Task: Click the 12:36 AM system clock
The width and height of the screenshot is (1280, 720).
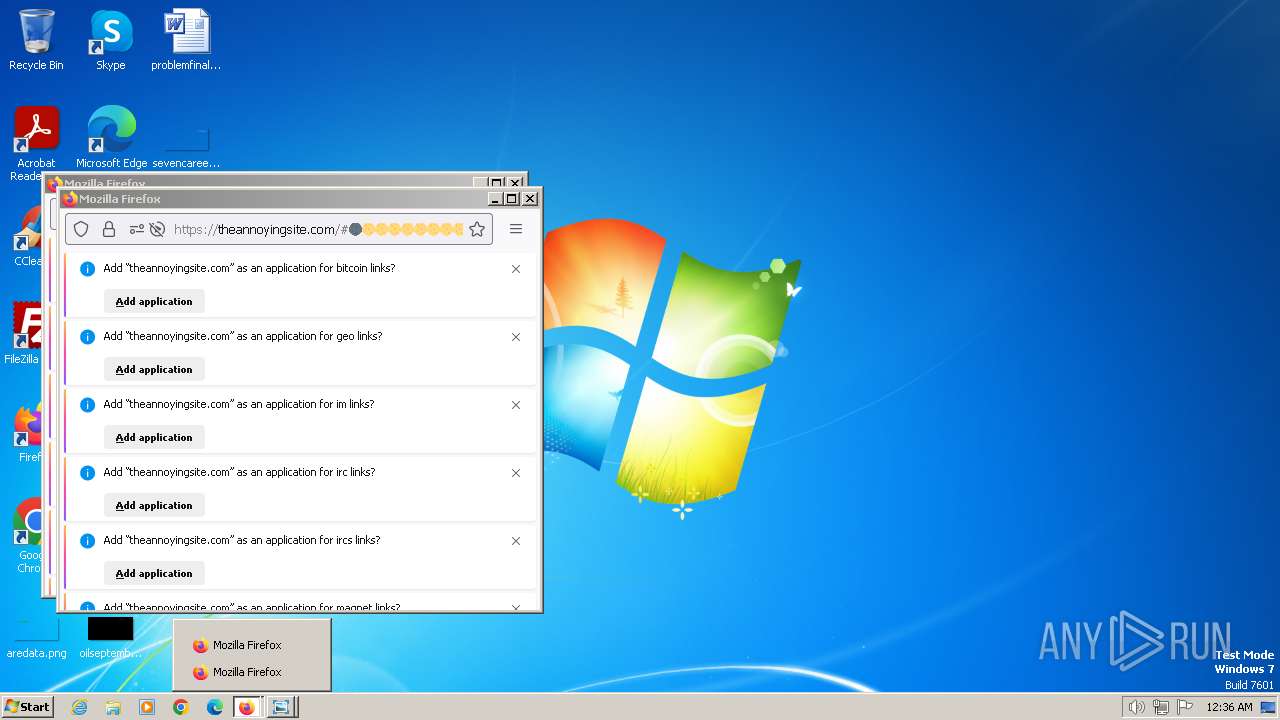Action: 1229,707
